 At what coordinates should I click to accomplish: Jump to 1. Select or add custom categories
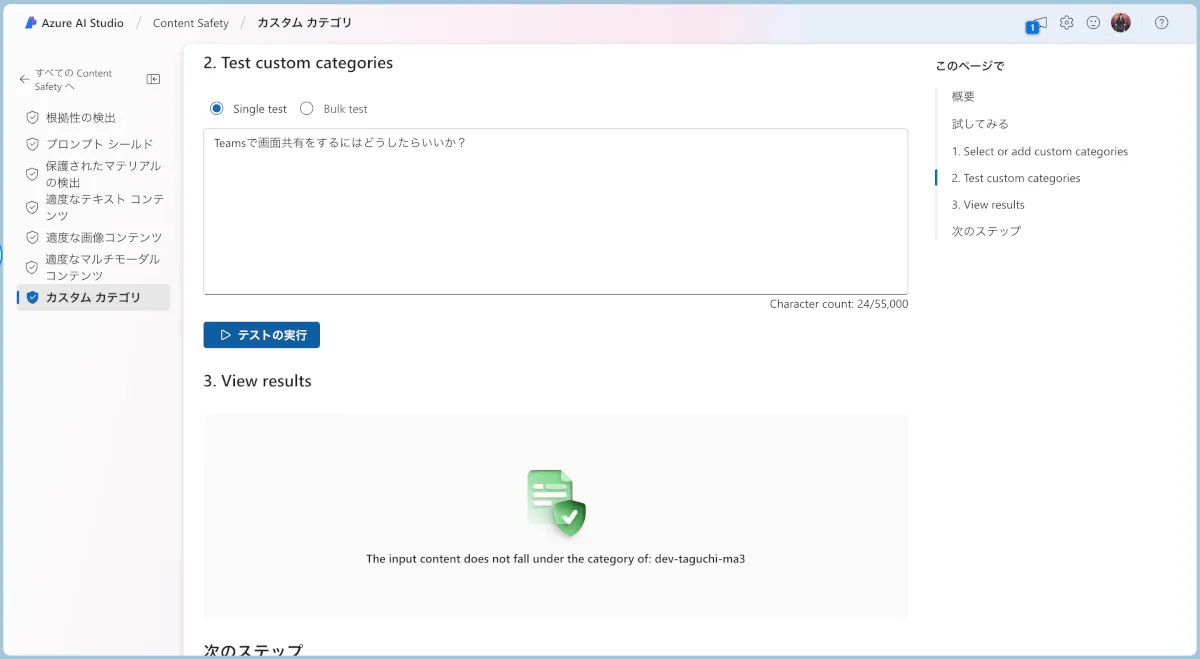(1040, 151)
